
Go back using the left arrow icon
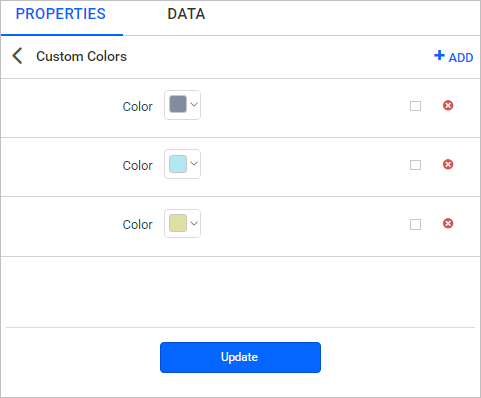tap(17, 56)
